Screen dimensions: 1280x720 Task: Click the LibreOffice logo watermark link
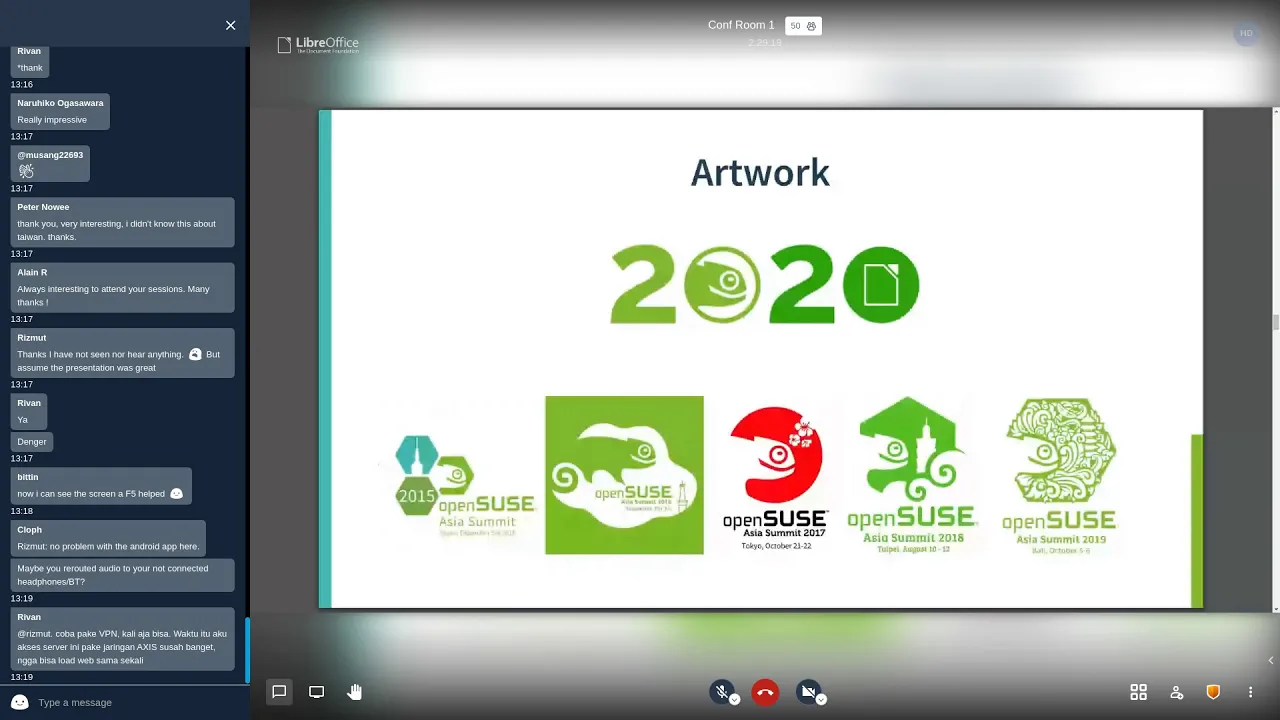318,45
